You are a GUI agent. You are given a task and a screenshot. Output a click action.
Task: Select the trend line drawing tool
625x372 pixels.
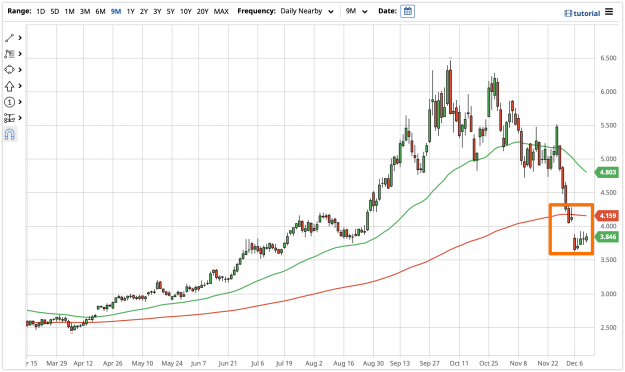pos(9,38)
